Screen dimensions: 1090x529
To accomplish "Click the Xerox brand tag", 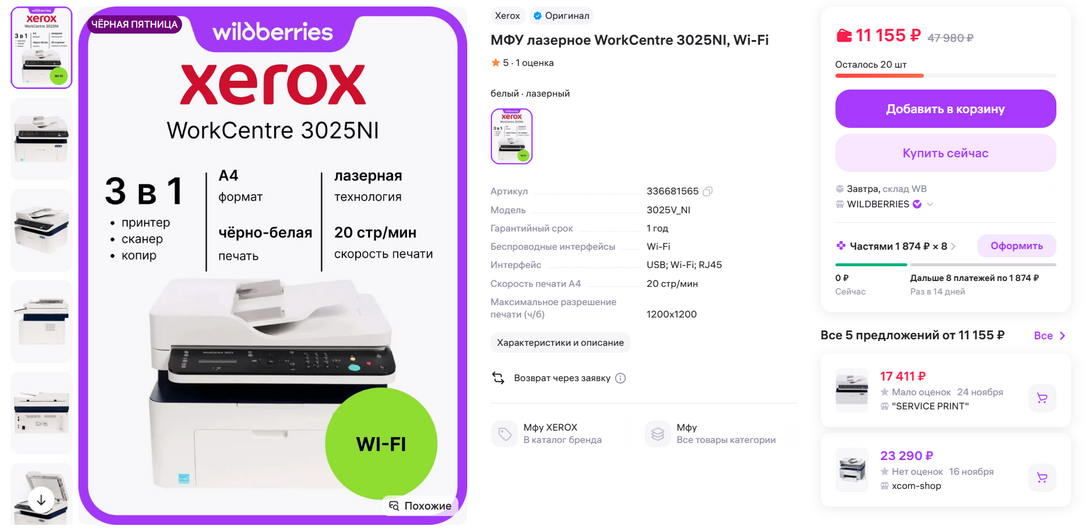I will [507, 15].
